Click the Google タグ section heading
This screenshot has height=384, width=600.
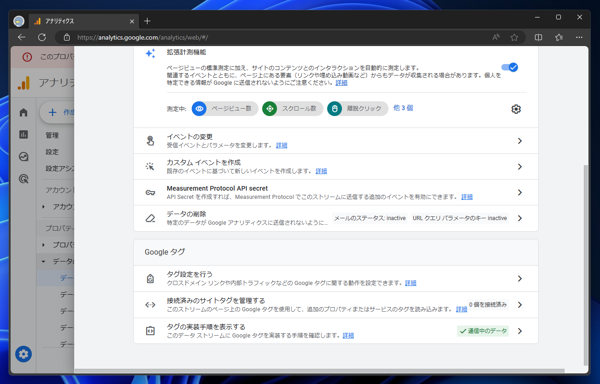(x=165, y=252)
